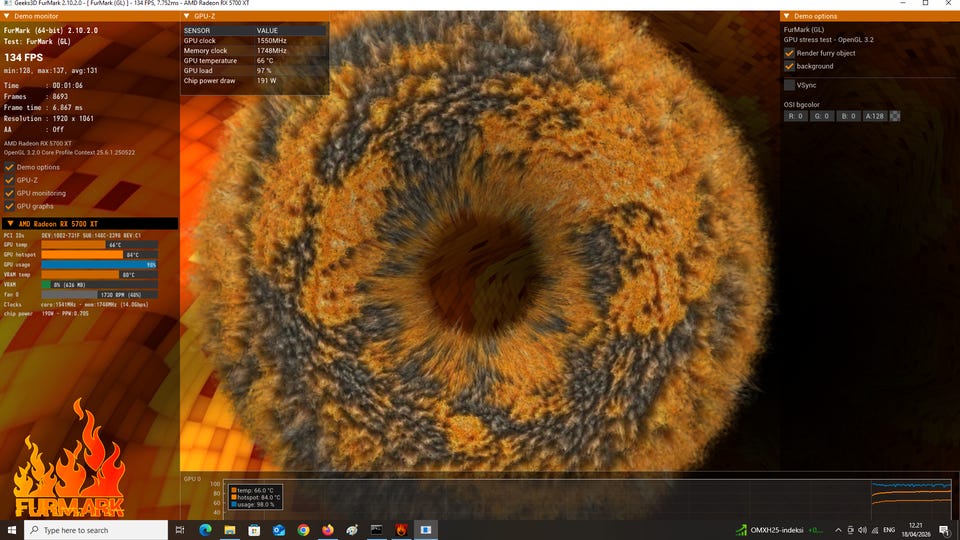The image size is (960, 540).
Task: Open Microsoft Store from taskbar
Action: (x=254, y=530)
